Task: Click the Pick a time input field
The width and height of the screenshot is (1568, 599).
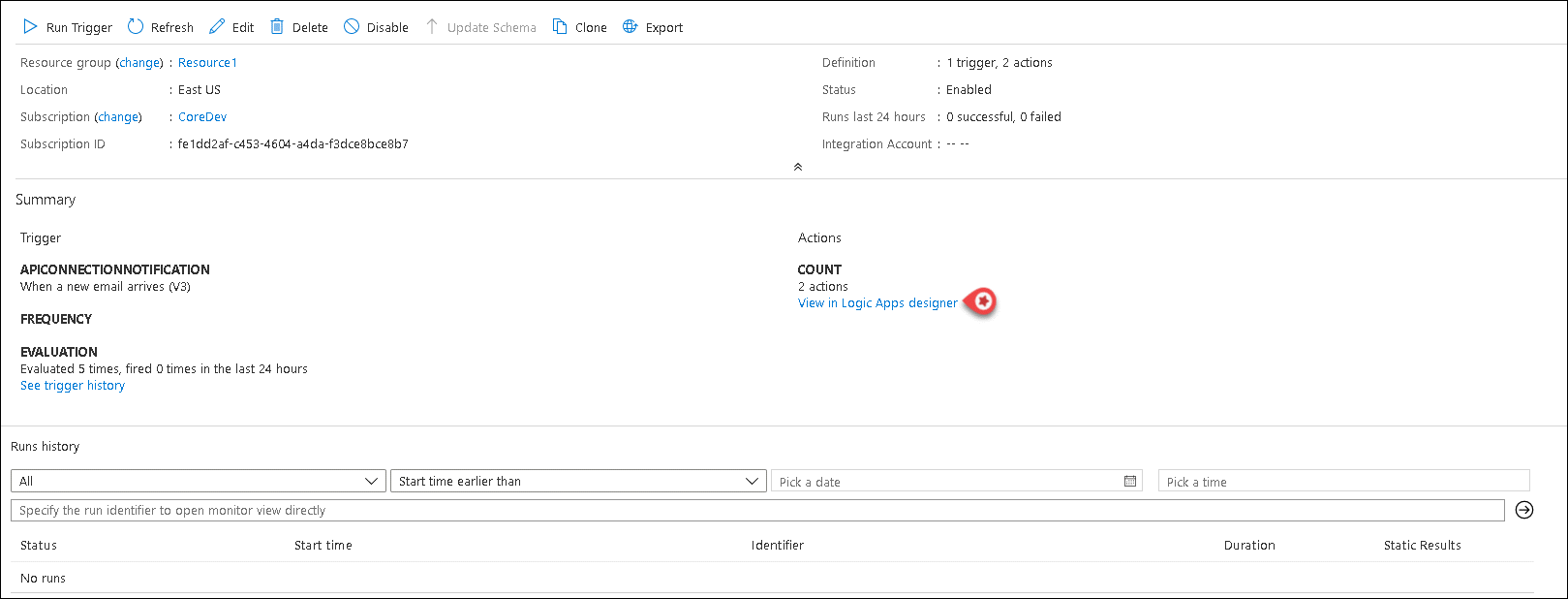Action: [x=1342, y=482]
